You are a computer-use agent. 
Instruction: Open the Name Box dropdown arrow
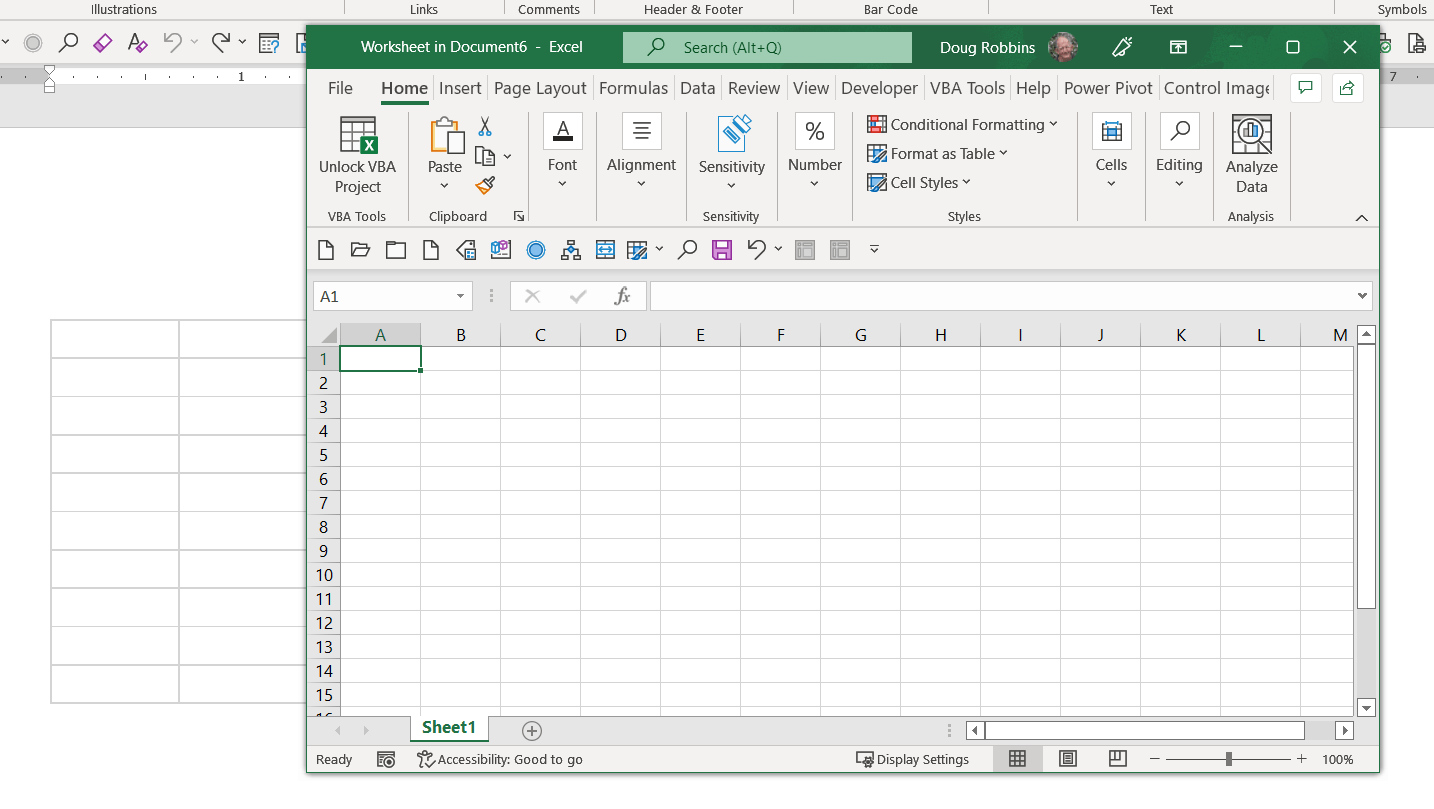click(x=460, y=296)
